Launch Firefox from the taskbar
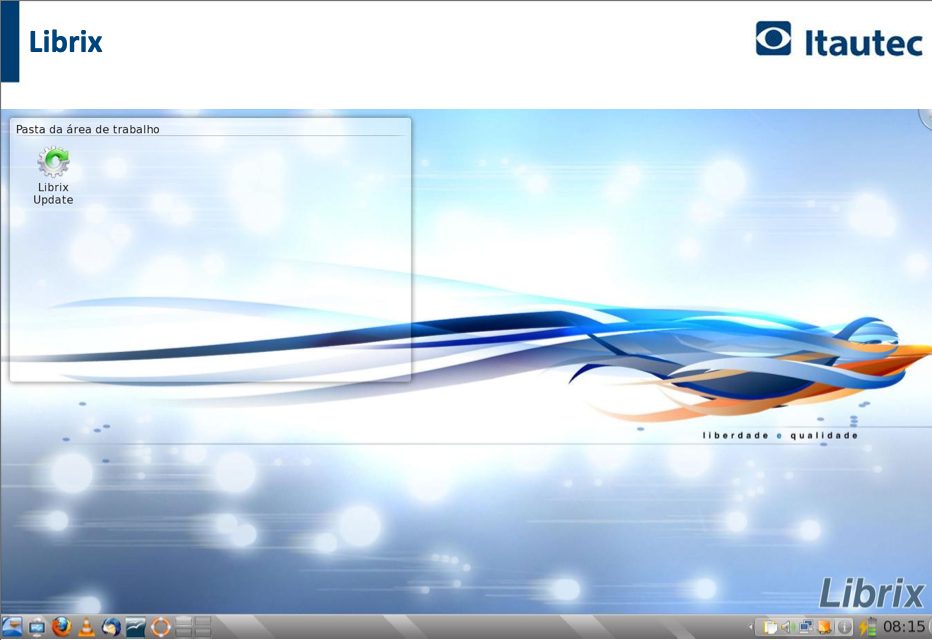 (x=60, y=628)
